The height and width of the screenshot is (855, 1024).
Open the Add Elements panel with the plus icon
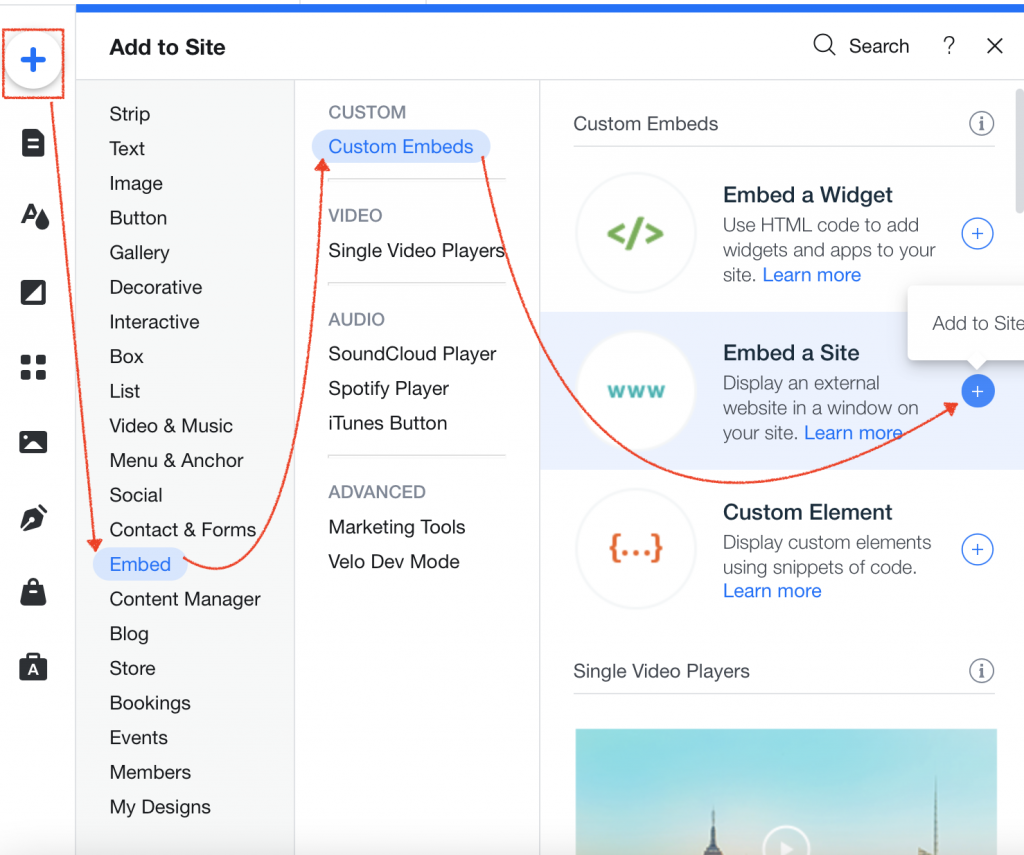pyautogui.click(x=33, y=61)
